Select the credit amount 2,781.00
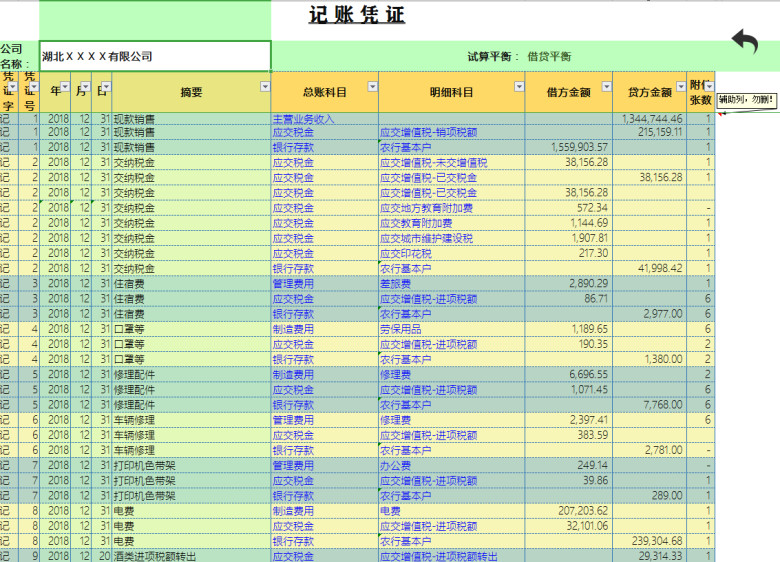Image resolution: width=780 pixels, height=562 pixels. 650,451
